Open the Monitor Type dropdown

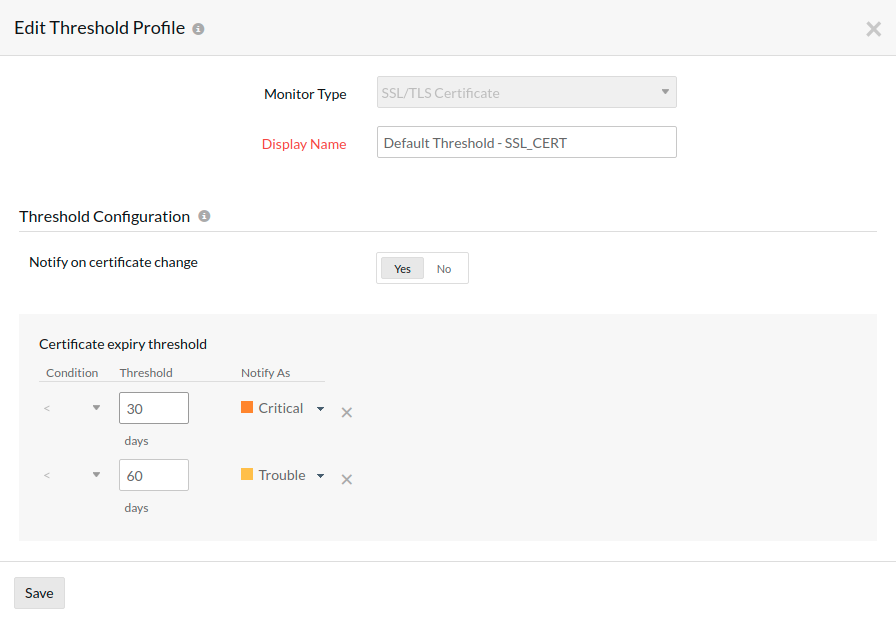tap(527, 93)
